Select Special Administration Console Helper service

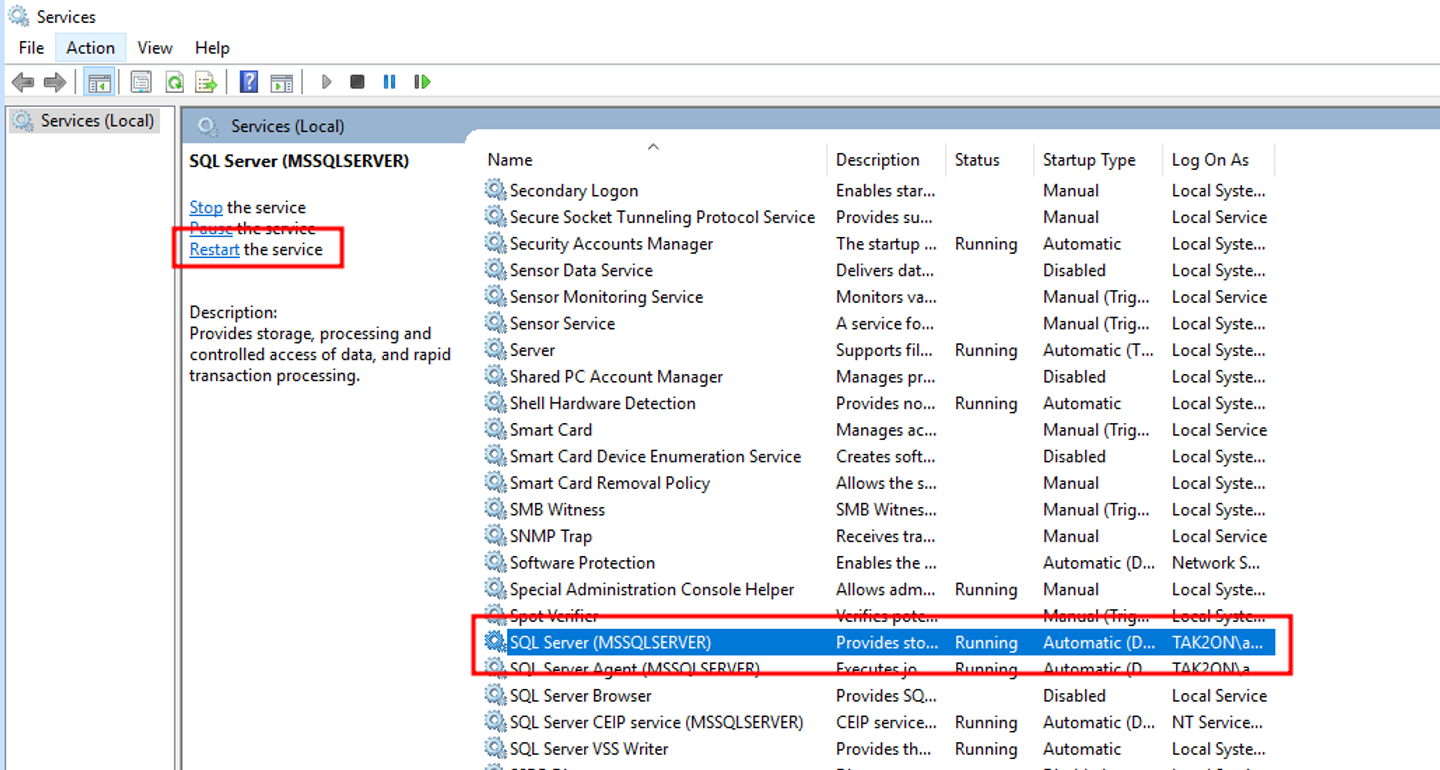pos(878,589)
